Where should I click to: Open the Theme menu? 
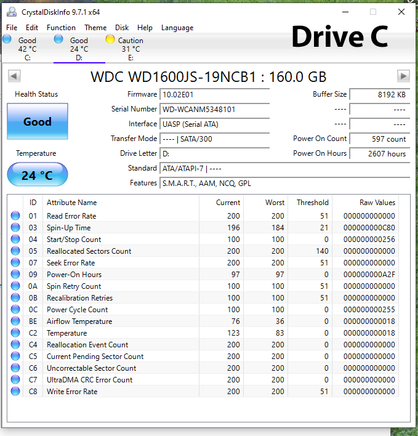pyautogui.click(x=95, y=28)
